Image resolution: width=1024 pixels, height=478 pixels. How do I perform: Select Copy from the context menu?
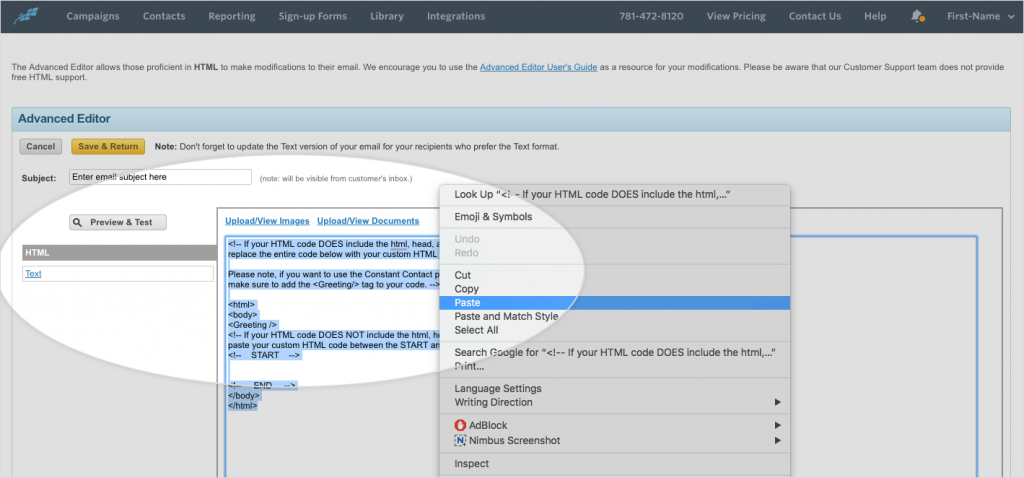tap(615, 289)
